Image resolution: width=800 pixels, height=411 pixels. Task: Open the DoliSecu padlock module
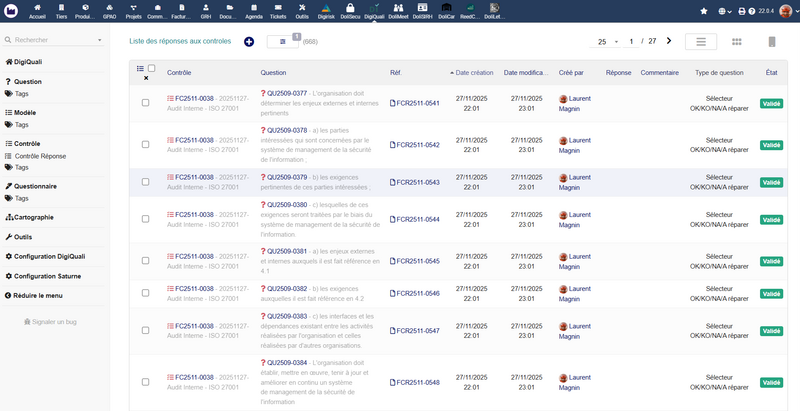(350, 11)
